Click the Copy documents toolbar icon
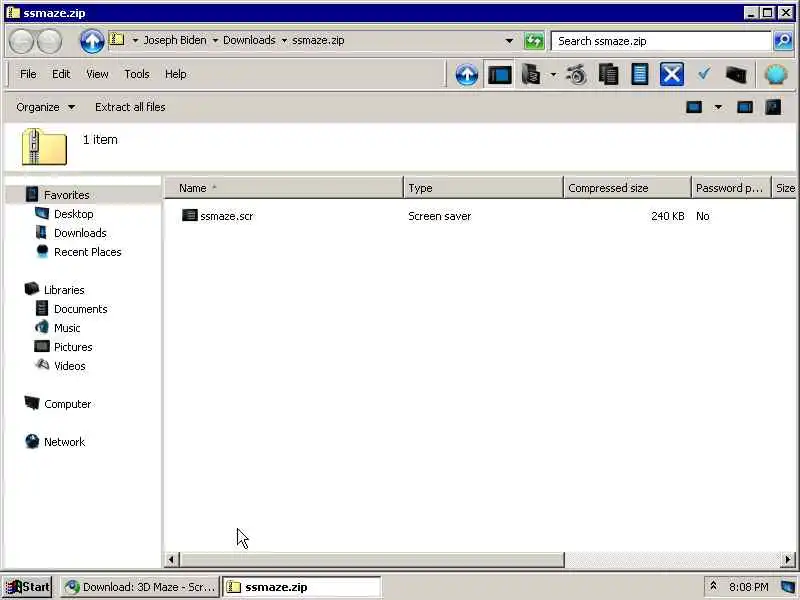Image resolution: width=800 pixels, height=600 pixels. (x=608, y=75)
